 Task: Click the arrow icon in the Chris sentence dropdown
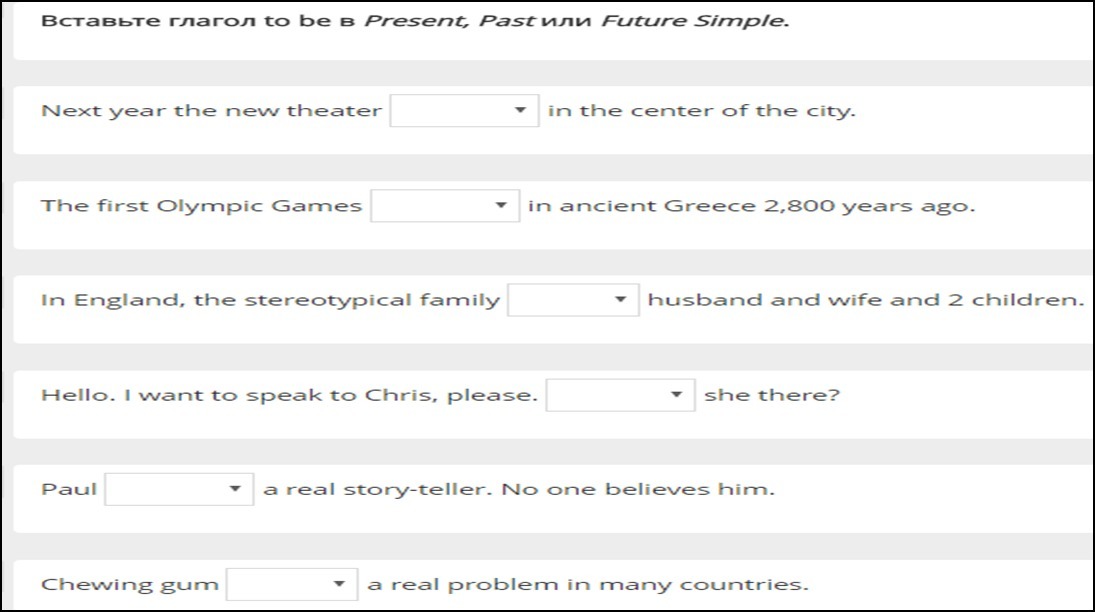click(x=675, y=395)
